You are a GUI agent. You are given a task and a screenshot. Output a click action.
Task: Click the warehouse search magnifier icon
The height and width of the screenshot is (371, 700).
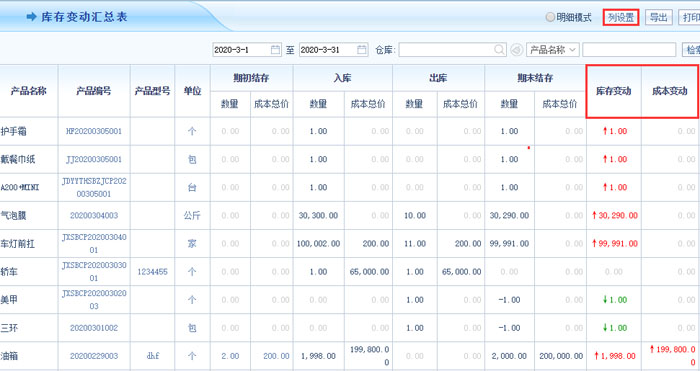[499, 50]
